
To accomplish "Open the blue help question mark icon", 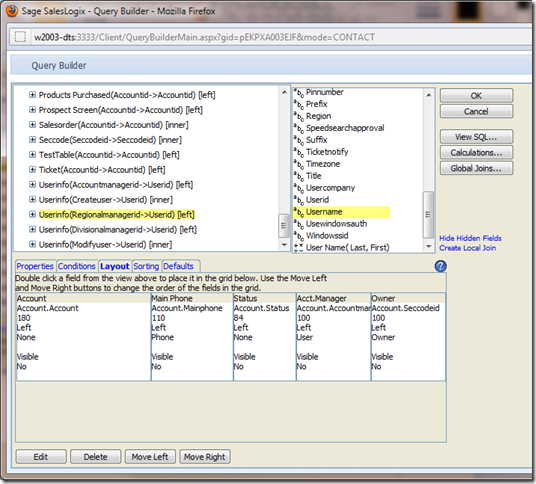I will point(441,266).
